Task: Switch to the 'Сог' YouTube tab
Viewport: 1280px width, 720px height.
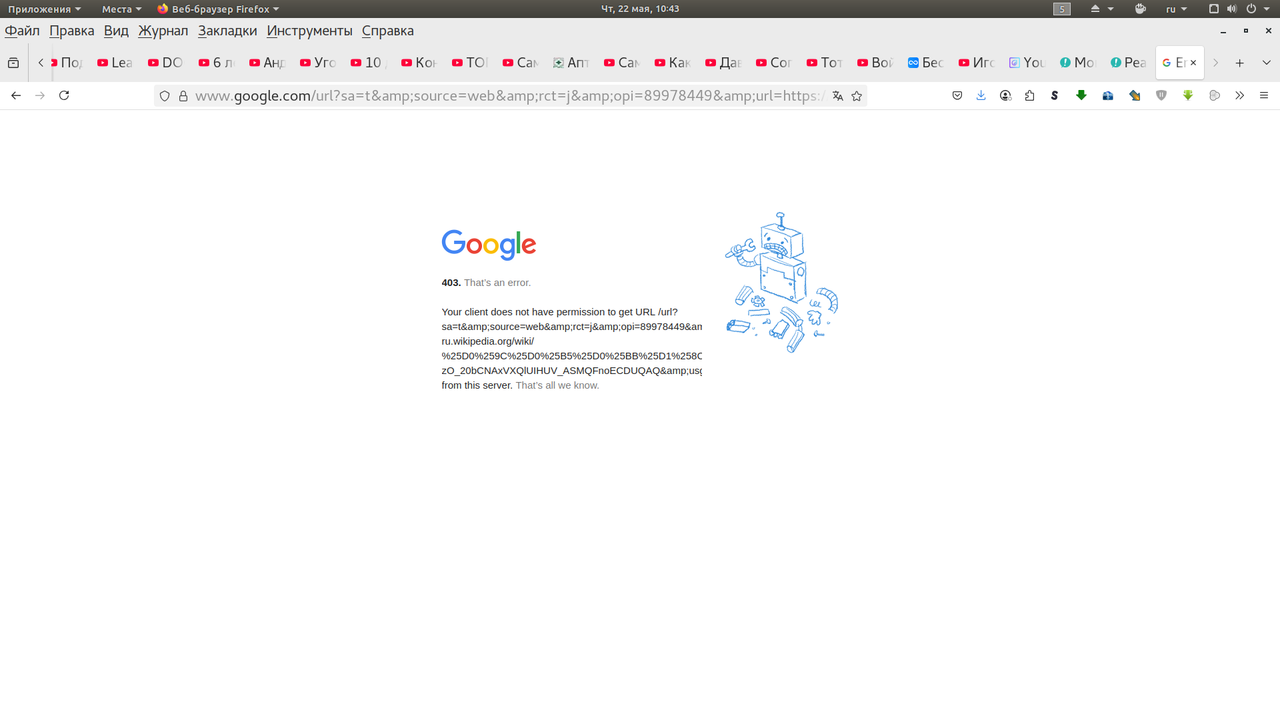Action: 775,62
